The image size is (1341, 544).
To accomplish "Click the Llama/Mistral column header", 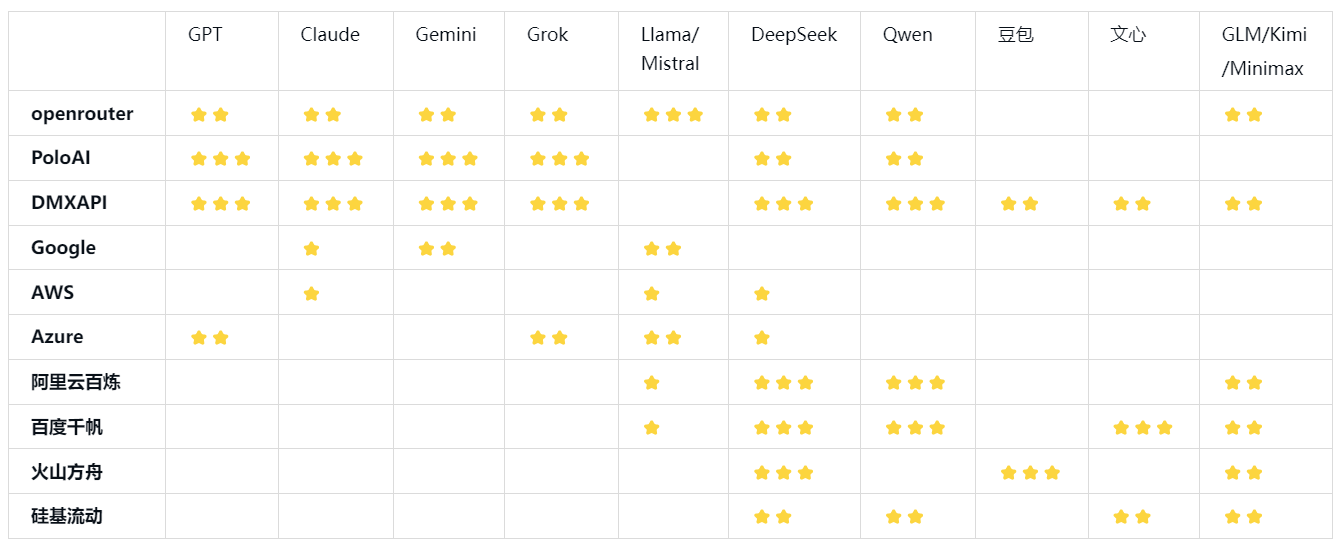I will 670,49.
